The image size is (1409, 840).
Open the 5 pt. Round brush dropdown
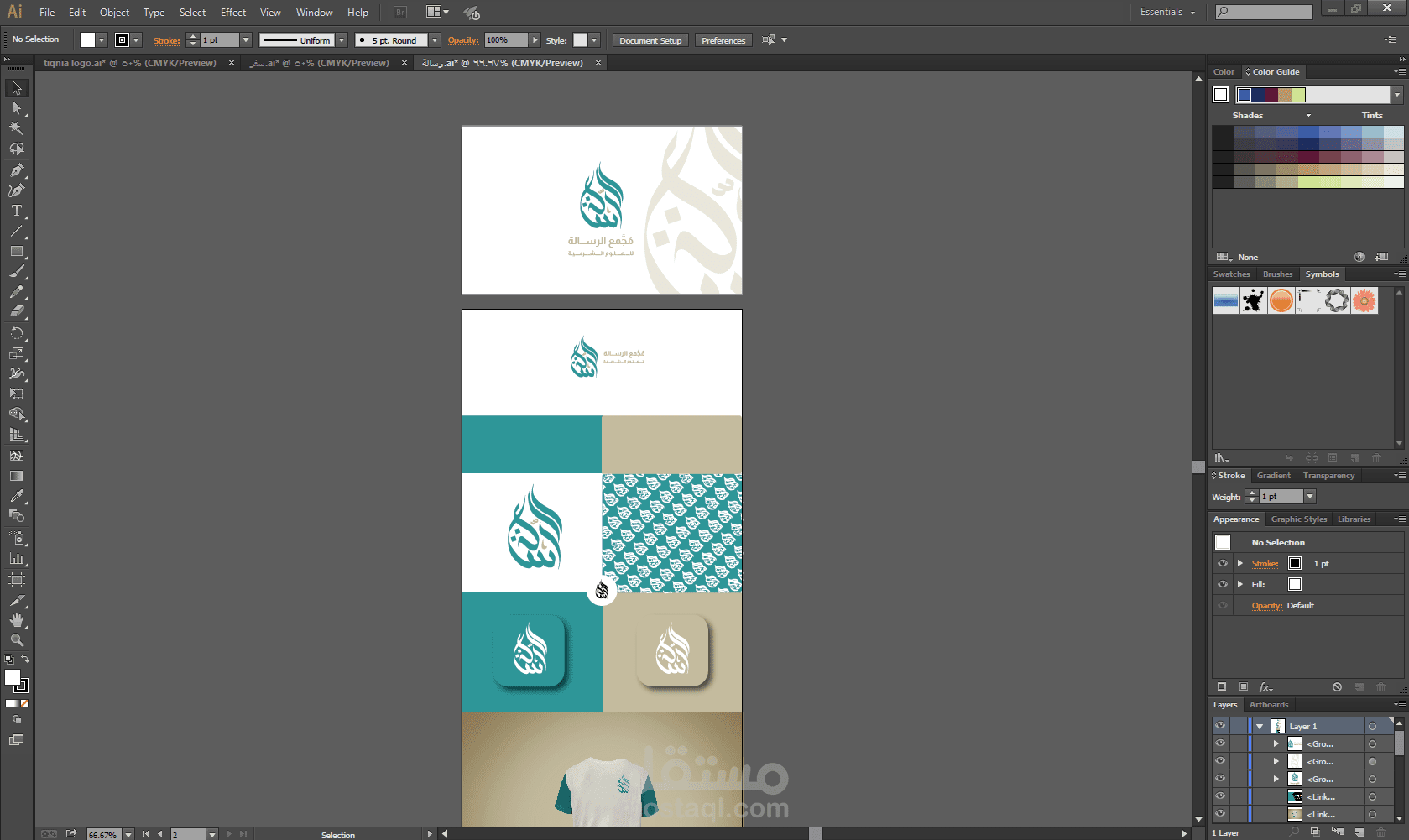(435, 40)
